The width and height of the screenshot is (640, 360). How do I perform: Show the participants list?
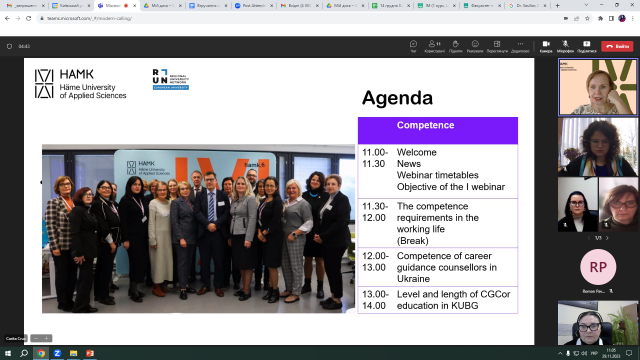pos(434,46)
